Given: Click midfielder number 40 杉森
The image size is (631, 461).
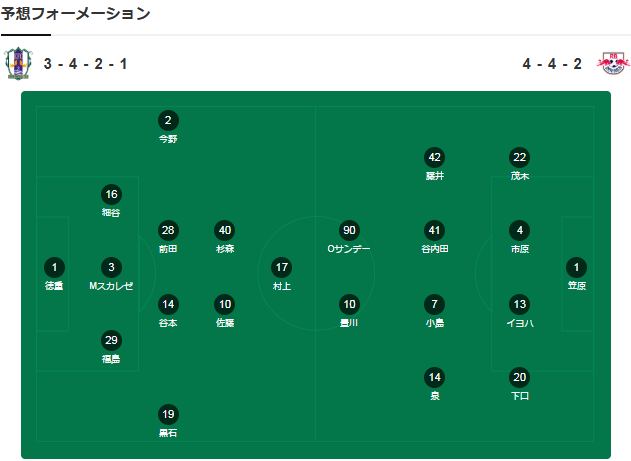Looking at the screenshot, I should pyautogui.click(x=225, y=237).
